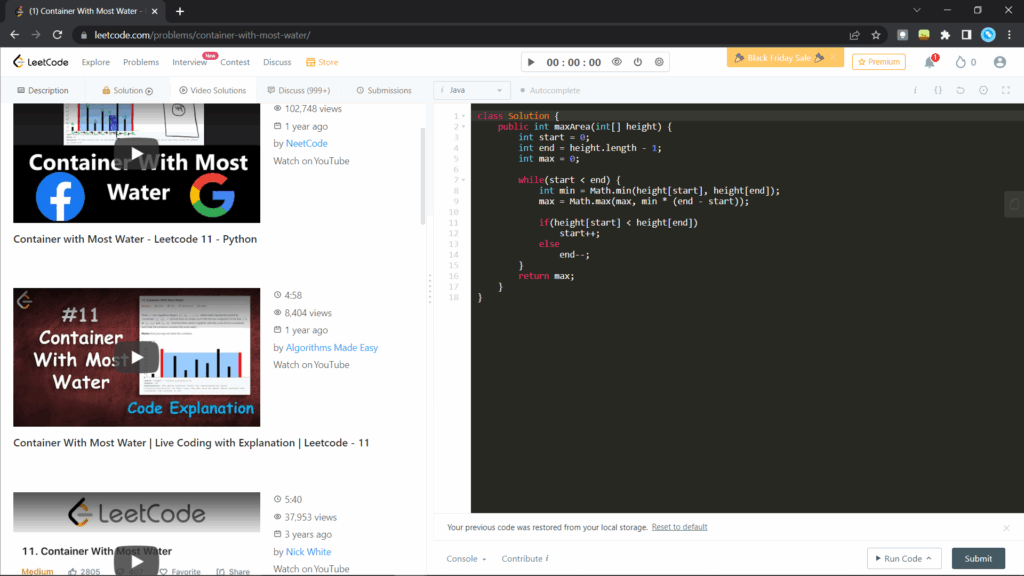Open the Java language dropdown
This screenshot has height=576, width=1024.
(x=472, y=90)
